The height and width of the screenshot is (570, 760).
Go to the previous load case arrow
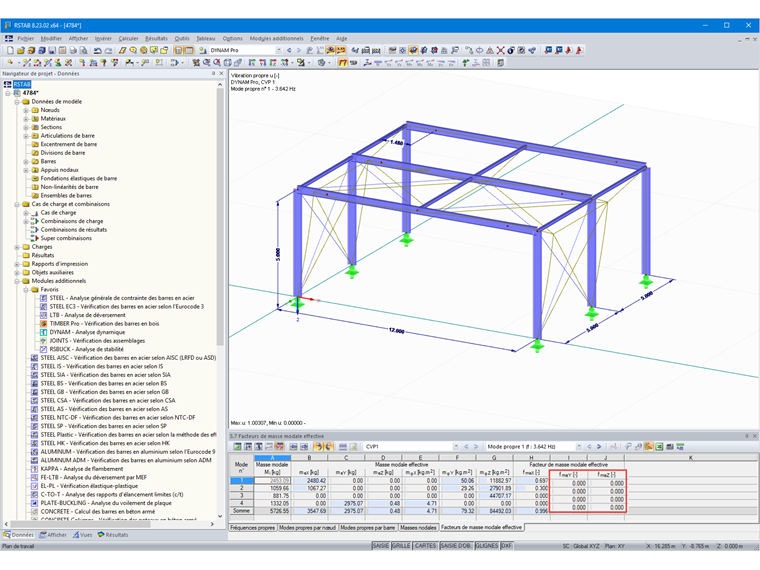(x=289, y=50)
